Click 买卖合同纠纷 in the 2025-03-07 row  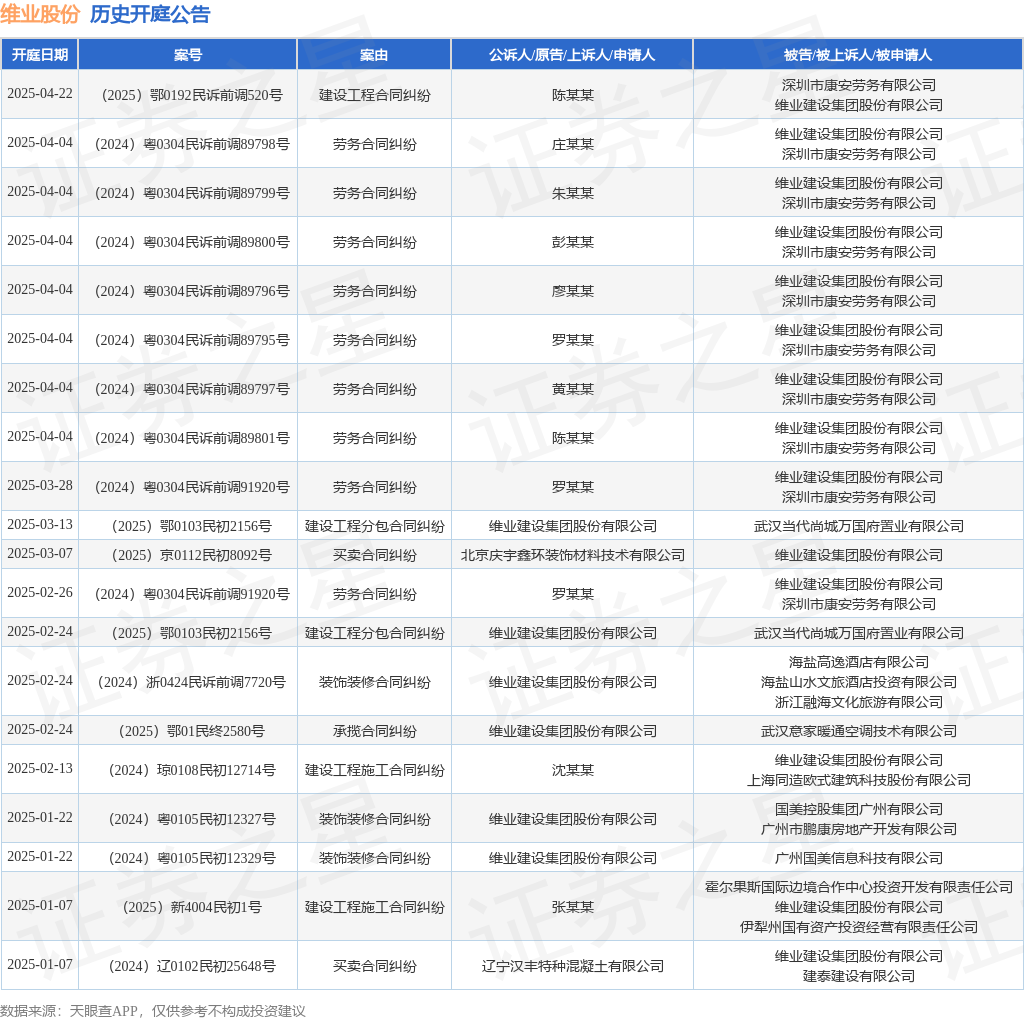click(375, 555)
